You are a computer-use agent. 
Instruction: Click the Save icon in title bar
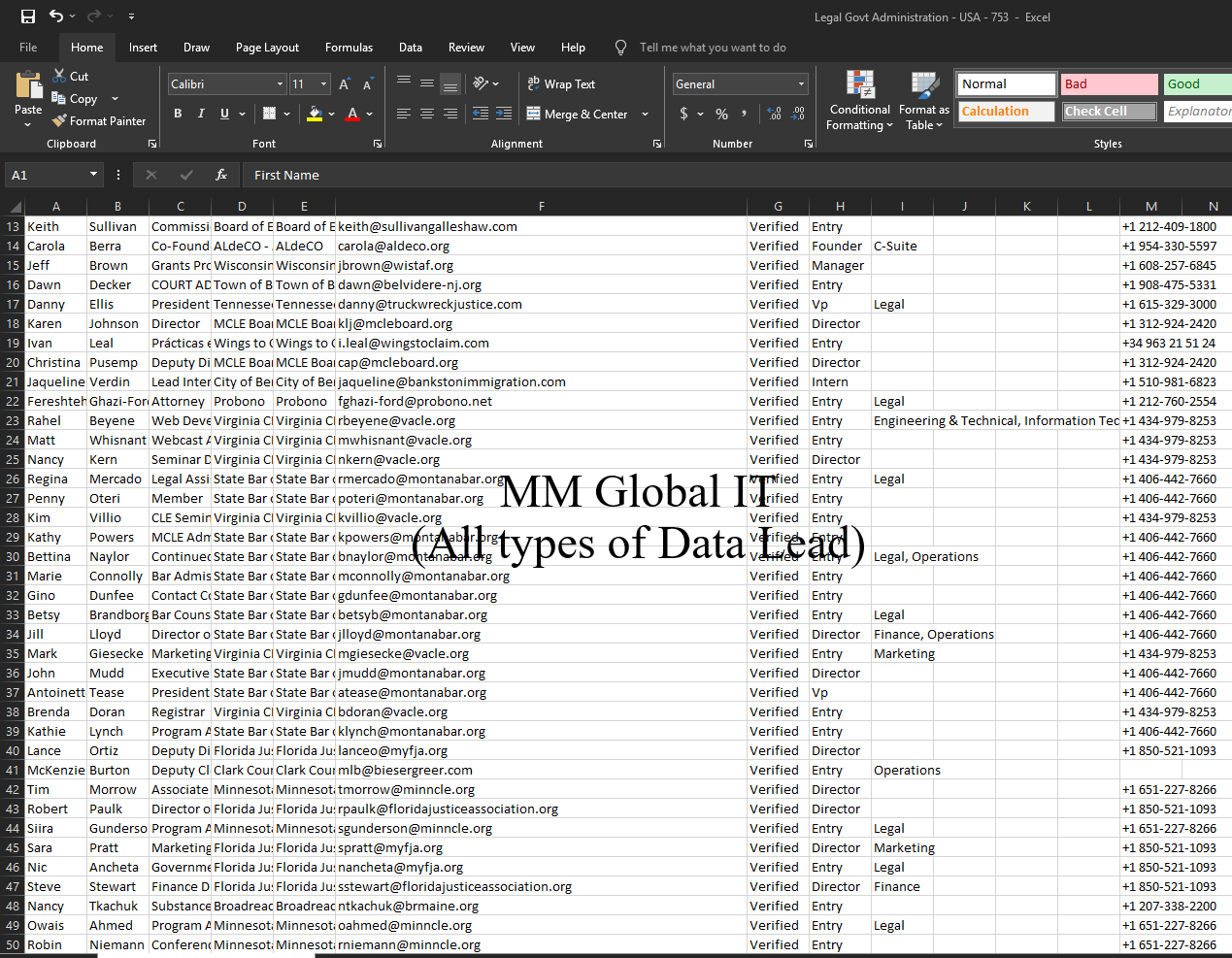tap(28, 17)
